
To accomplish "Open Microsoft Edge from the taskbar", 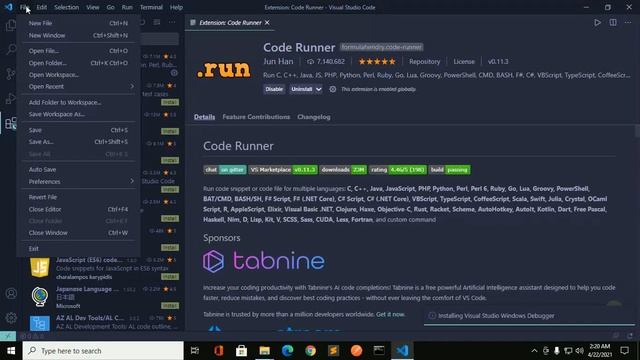I will click(x=287, y=351).
